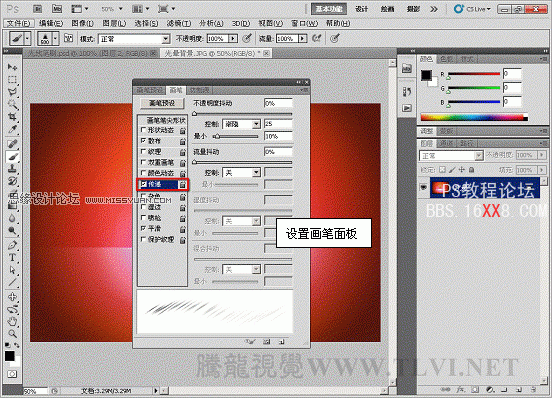The image size is (552, 398).
Task: Select the 3D Object Rotate tool
Action: coord(12,297)
